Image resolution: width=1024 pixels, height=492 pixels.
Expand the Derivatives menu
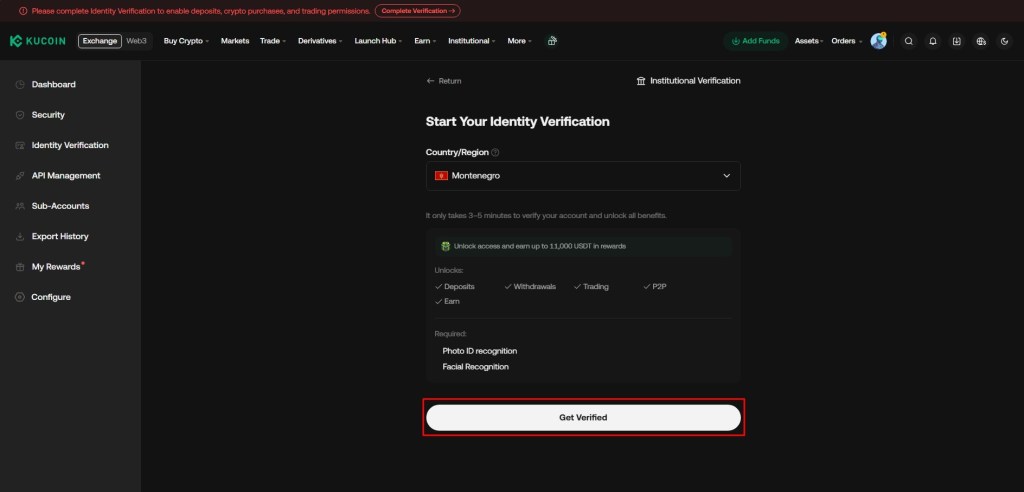point(320,41)
